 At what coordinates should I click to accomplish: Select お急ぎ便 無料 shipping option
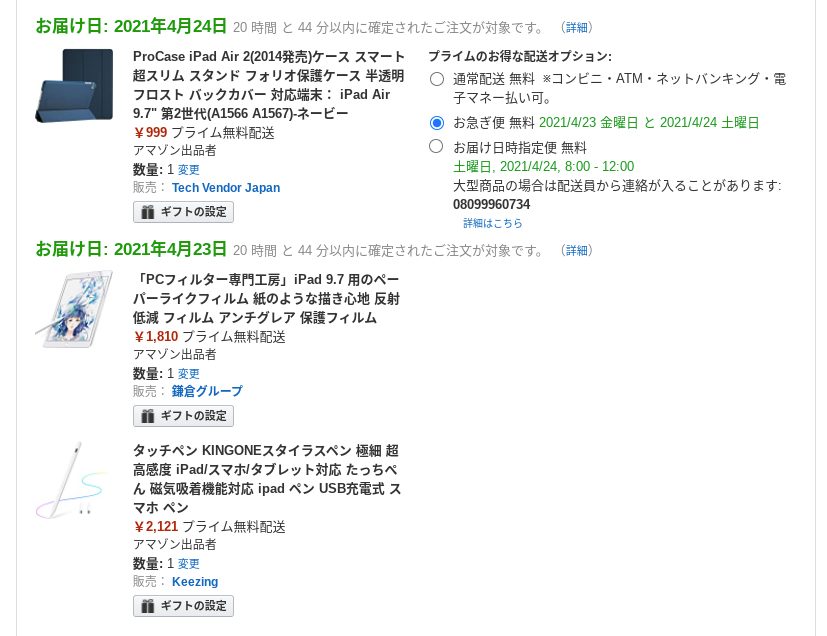point(437,123)
